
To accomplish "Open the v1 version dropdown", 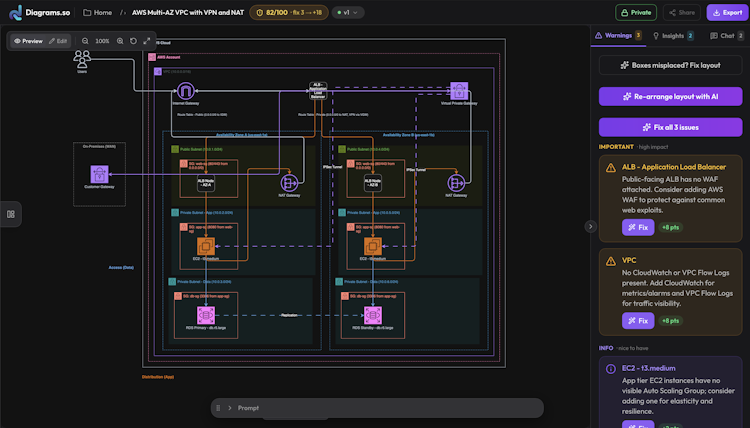I will 348,12.
